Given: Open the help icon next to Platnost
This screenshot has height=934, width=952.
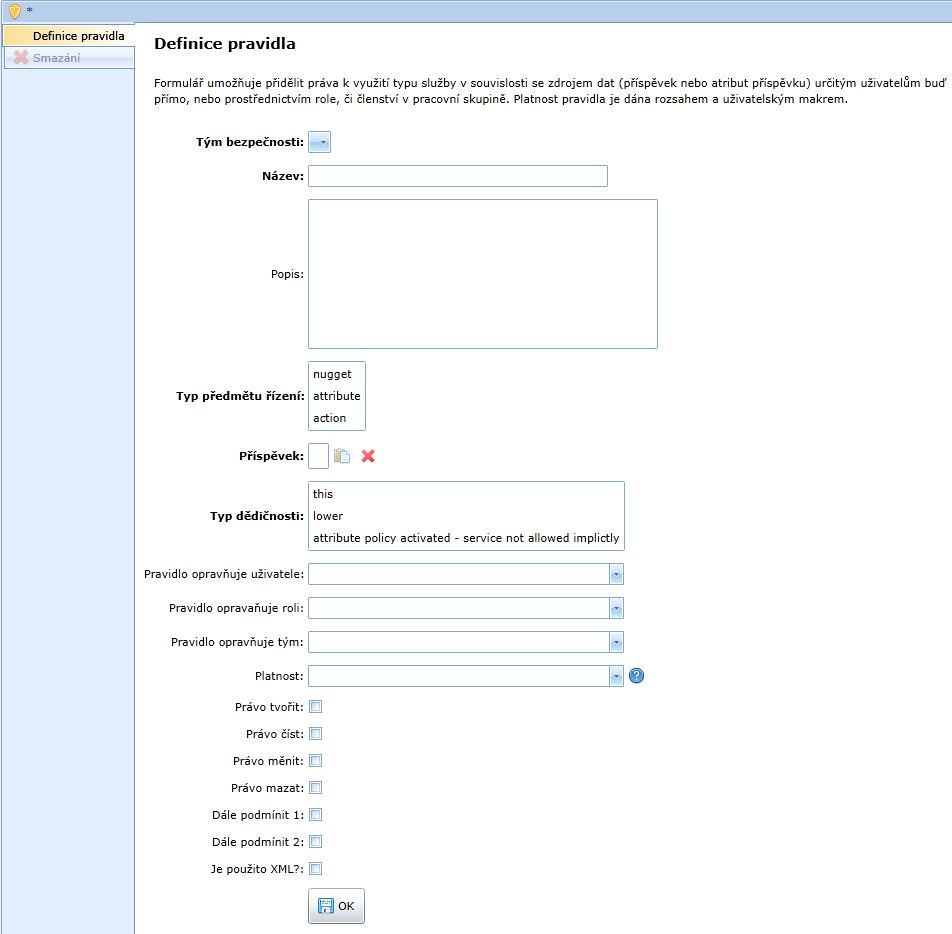Looking at the screenshot, I should tap(636, 676).
